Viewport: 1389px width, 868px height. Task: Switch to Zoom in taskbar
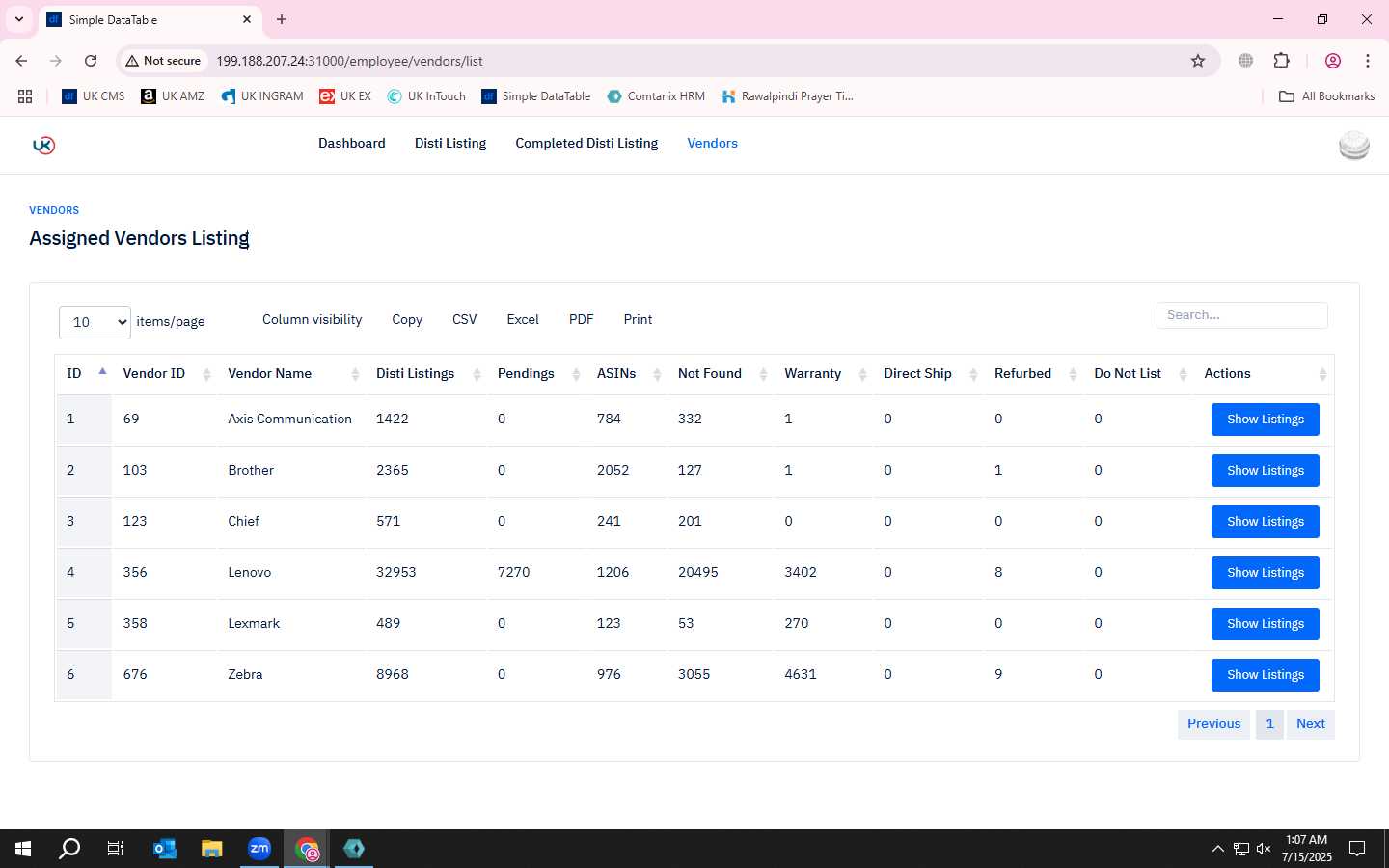pyautogui.click(x=259, y=849)
